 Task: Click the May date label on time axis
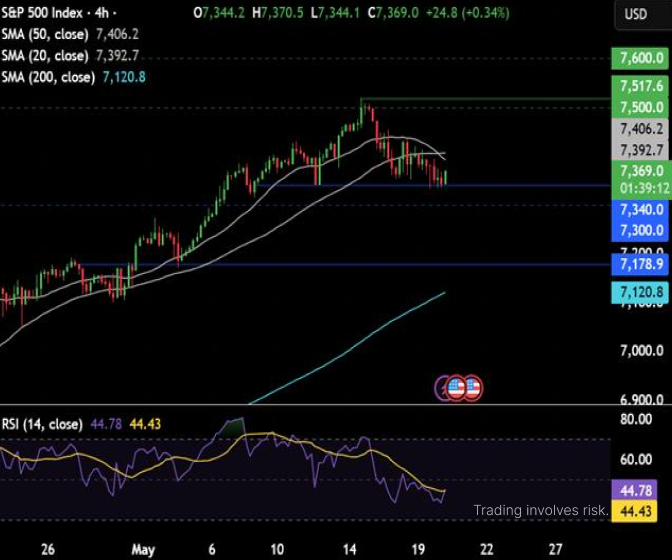[x=143, y=550]
